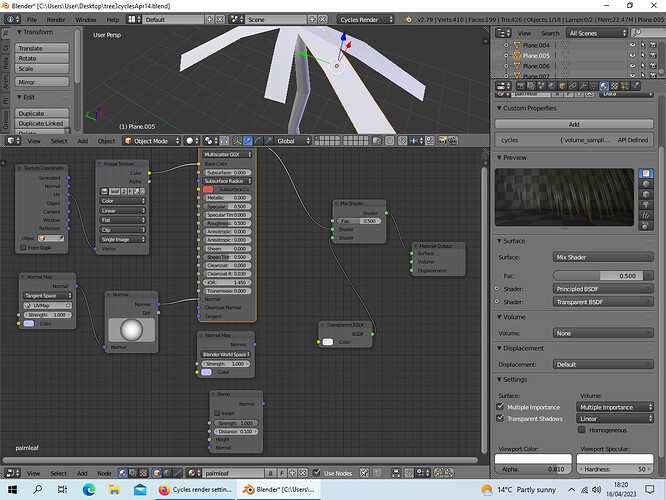This screenshot has width=666, height=500.
Task: Select world shader type globe icon
Action: click(167, 473)
